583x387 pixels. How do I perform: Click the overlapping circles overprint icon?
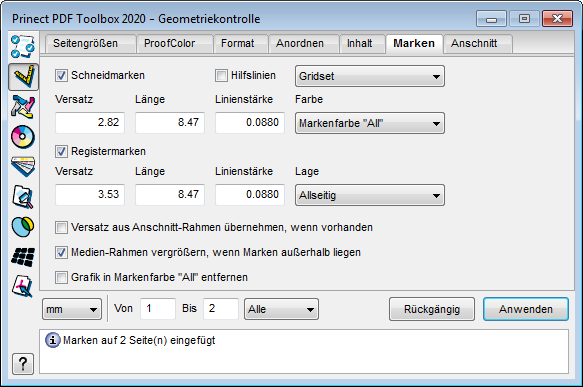pos(23,226)
